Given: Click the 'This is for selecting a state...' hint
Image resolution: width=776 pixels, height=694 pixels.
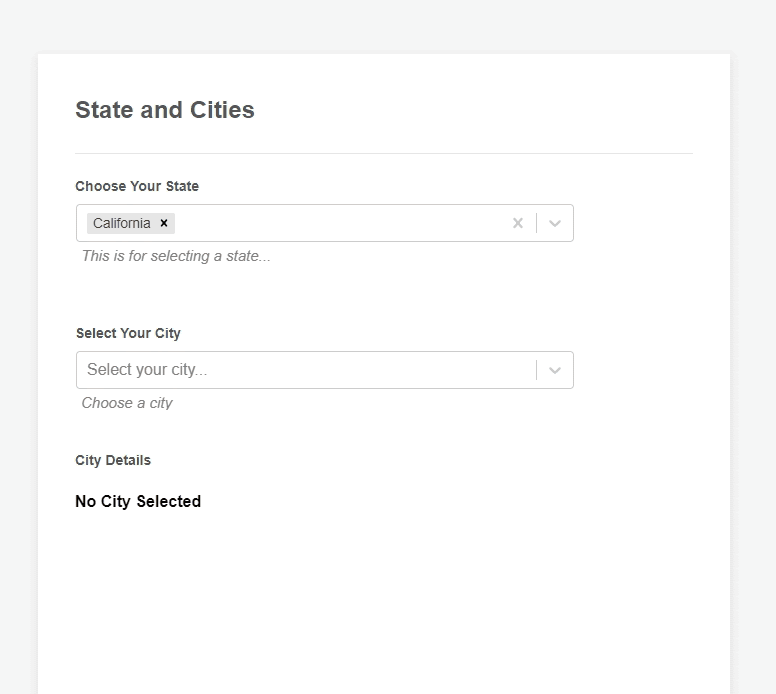Looking at the screenshot, I should [x=176, y=256].
